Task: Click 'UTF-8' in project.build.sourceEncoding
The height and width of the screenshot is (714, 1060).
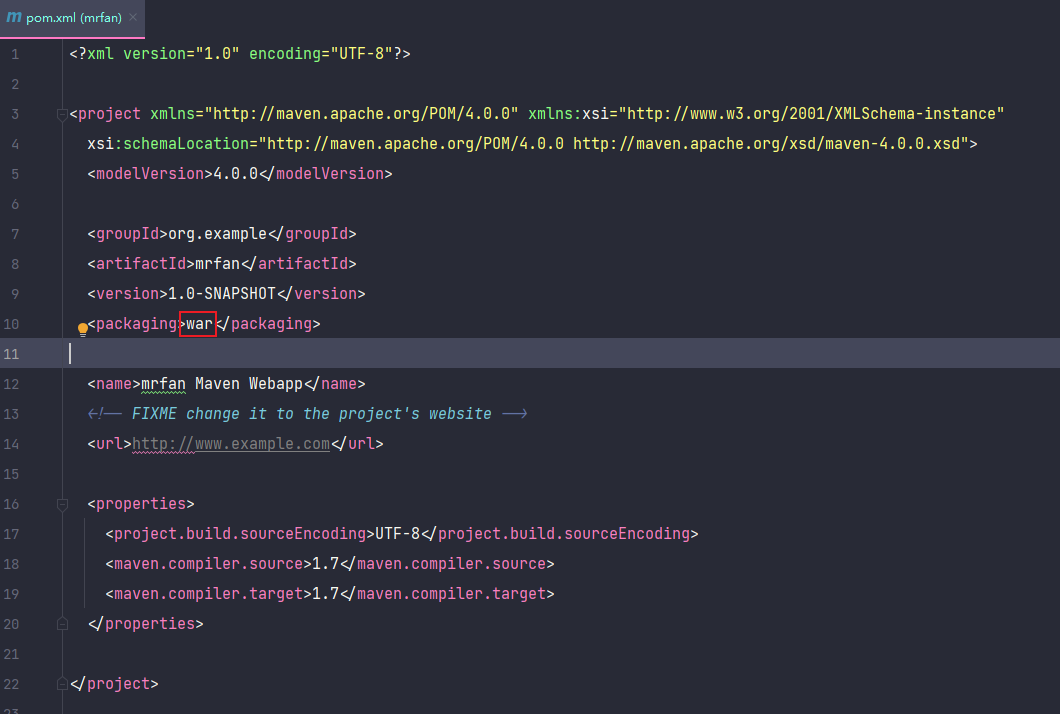Action: pyautogui.click(x=398, y=533)
